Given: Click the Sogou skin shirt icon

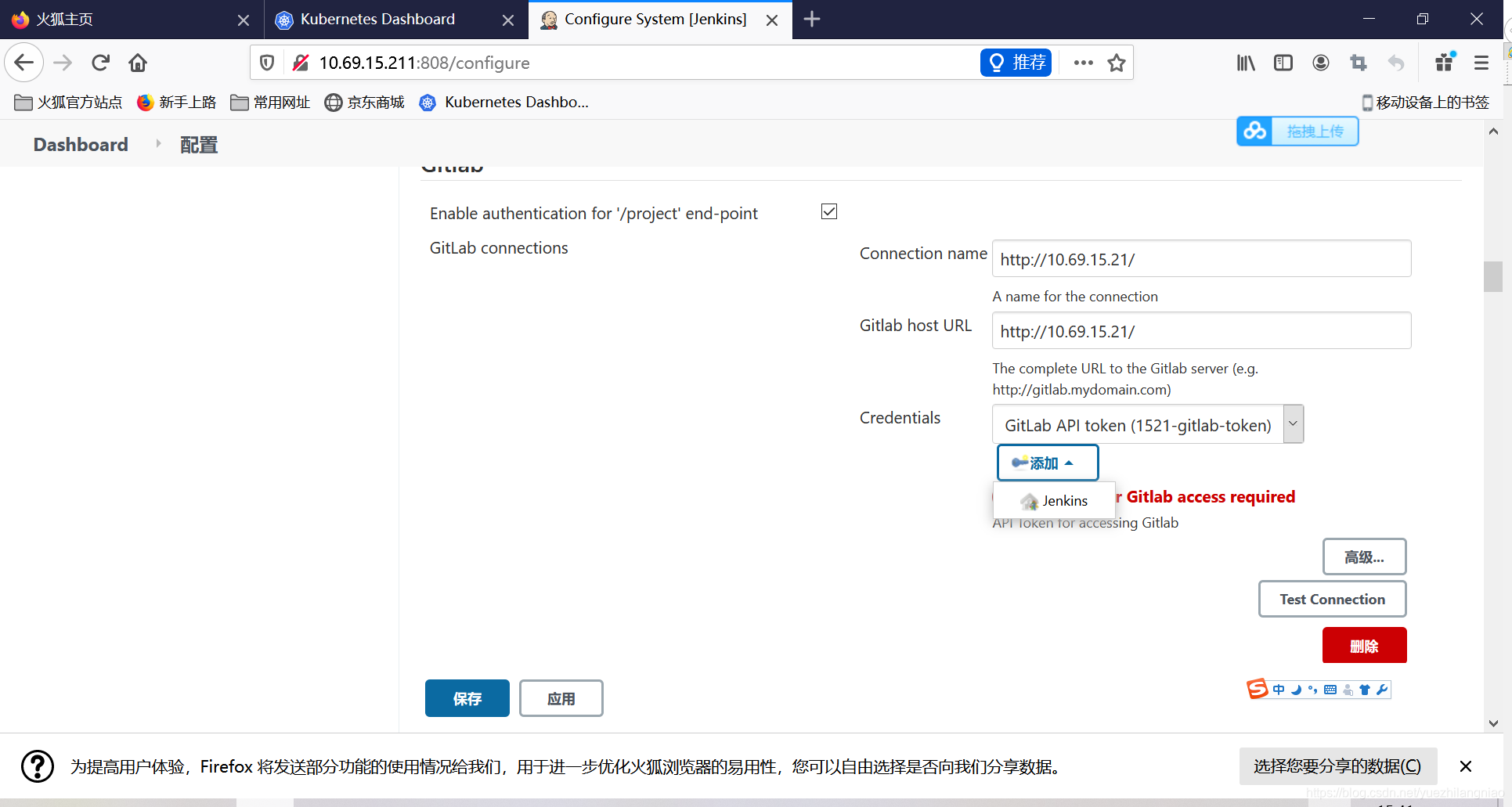Looking at the screenshot, I should [1365, 690].
